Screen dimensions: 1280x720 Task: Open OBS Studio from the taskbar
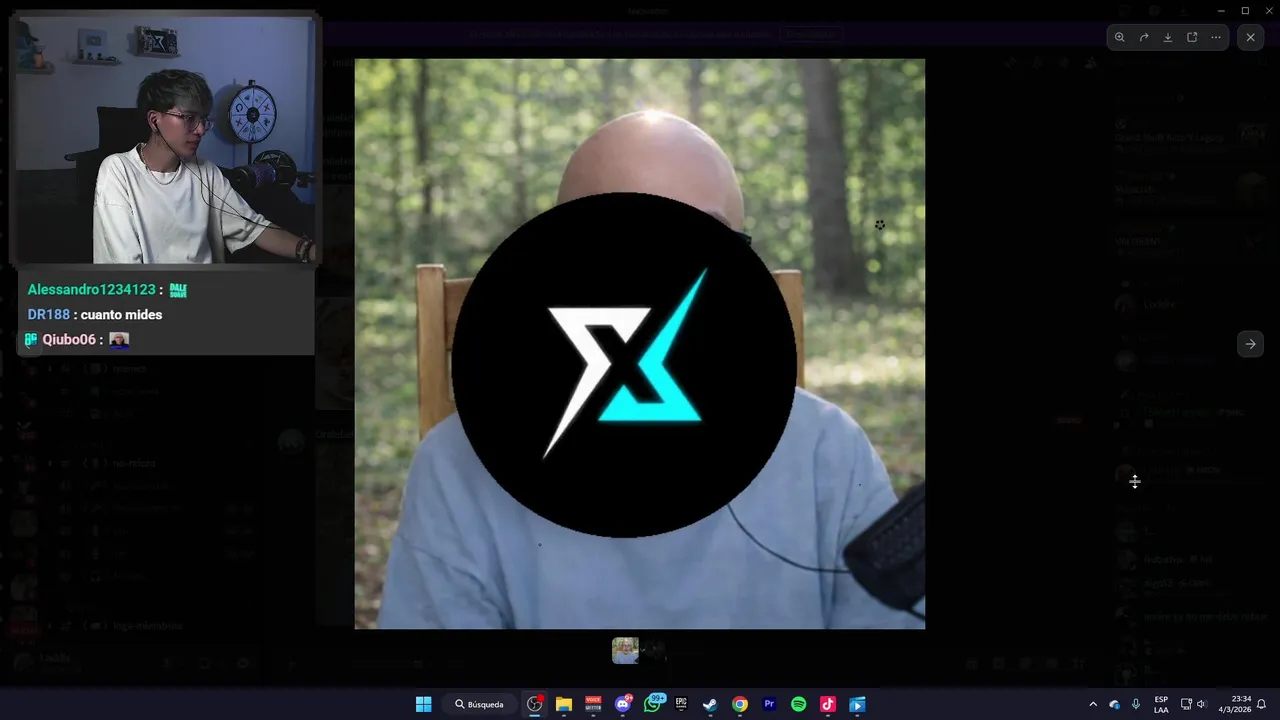pos(535,704)
